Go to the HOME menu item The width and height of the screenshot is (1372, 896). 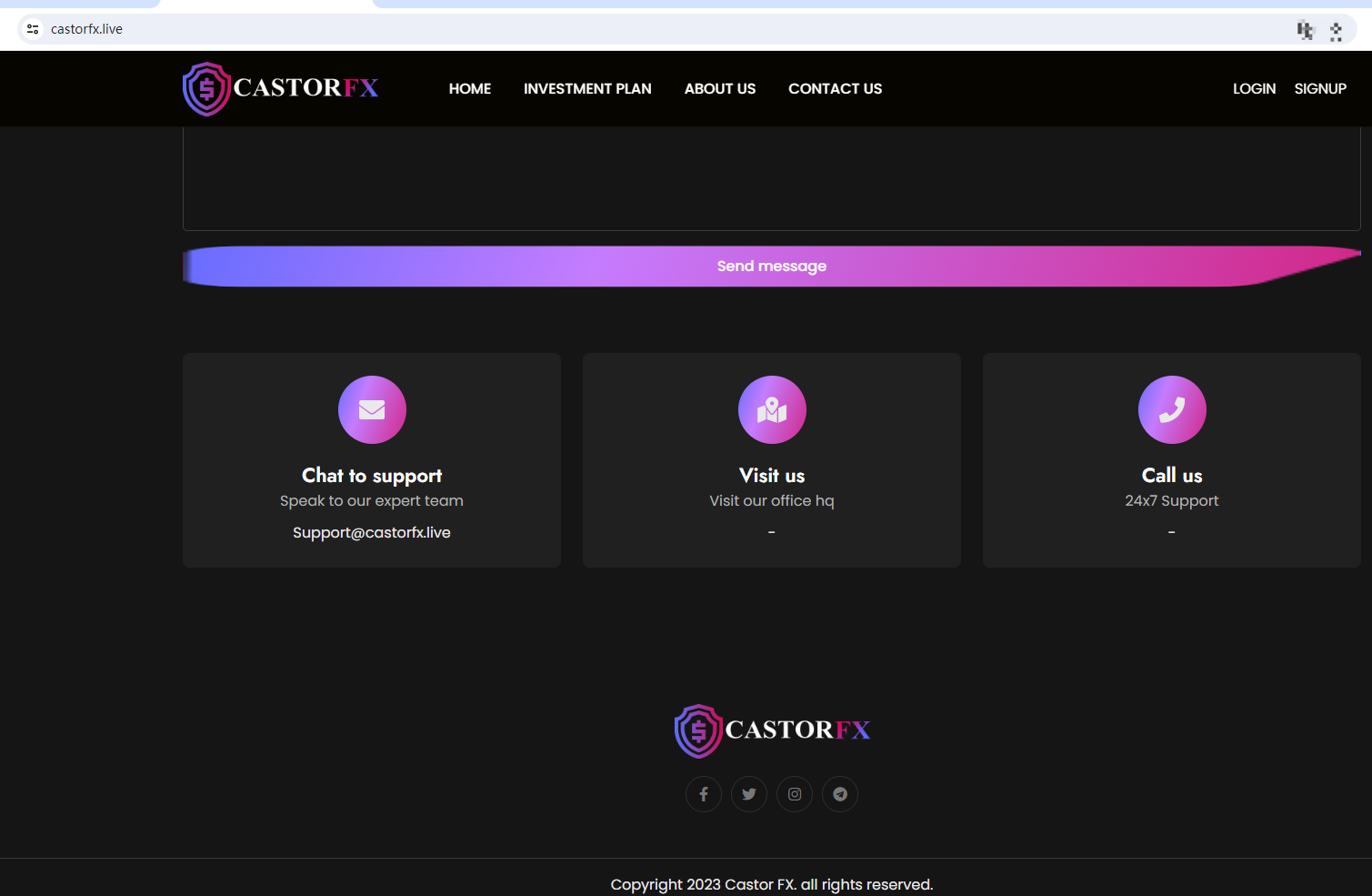point(470,88)
